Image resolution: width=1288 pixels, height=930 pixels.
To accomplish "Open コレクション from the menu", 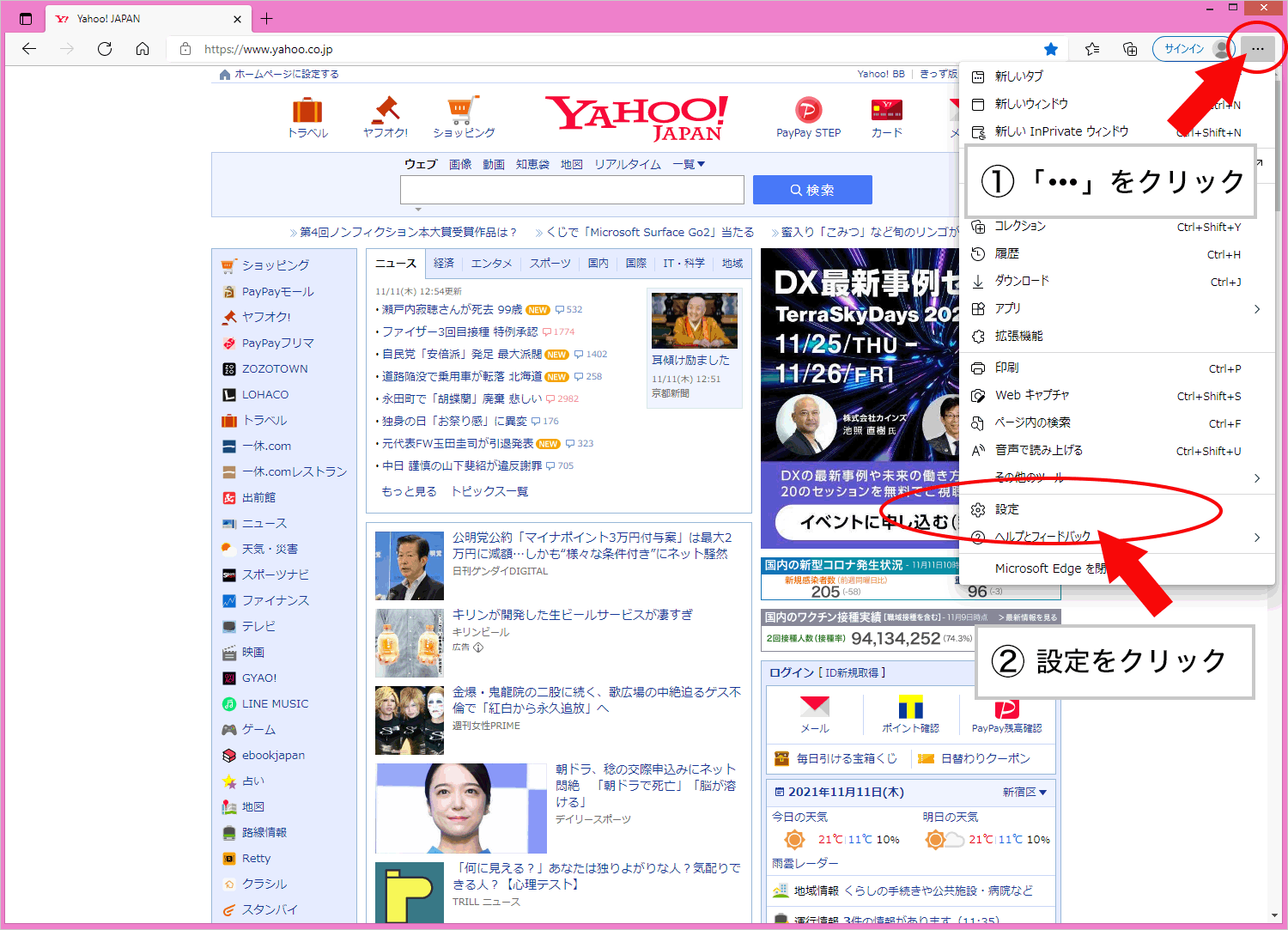I will point(1116,227).
